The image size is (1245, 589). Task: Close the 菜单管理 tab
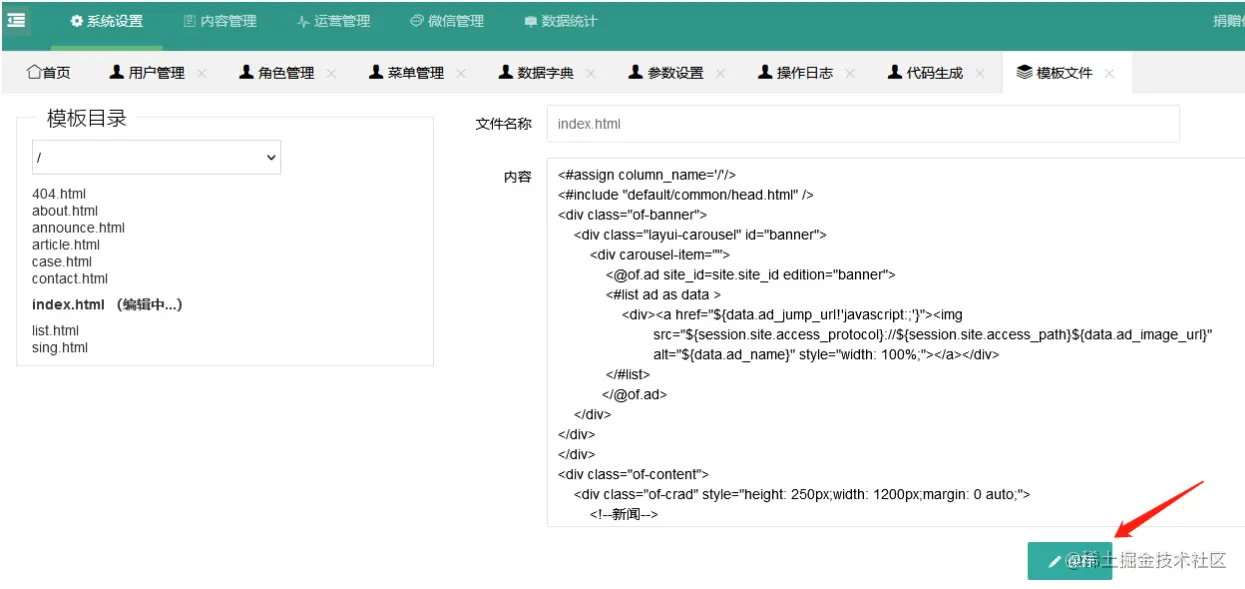461,73
